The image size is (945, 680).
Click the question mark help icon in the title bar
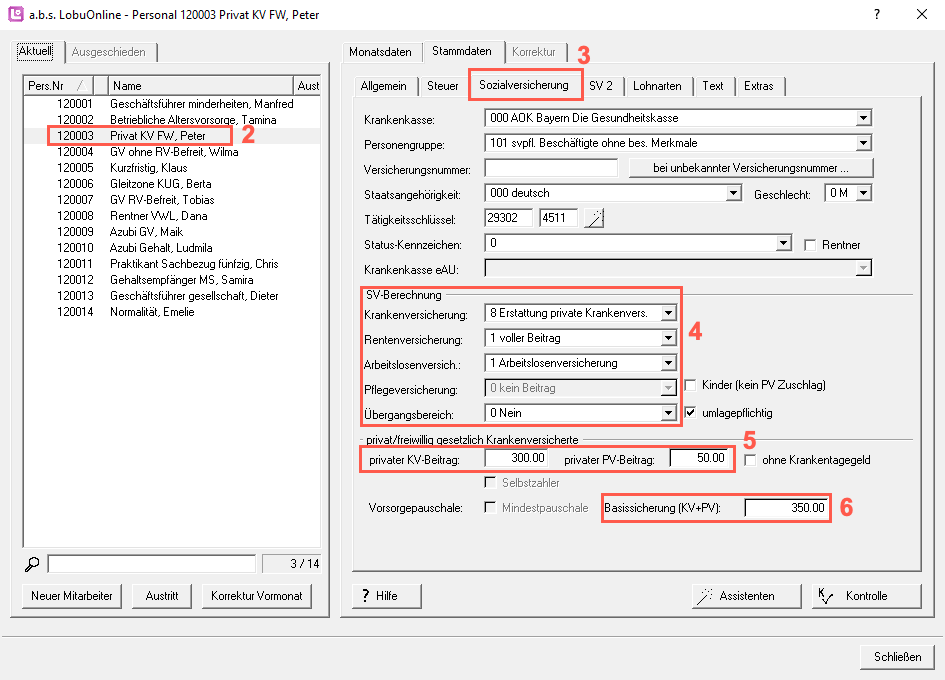tap(877, 14)
